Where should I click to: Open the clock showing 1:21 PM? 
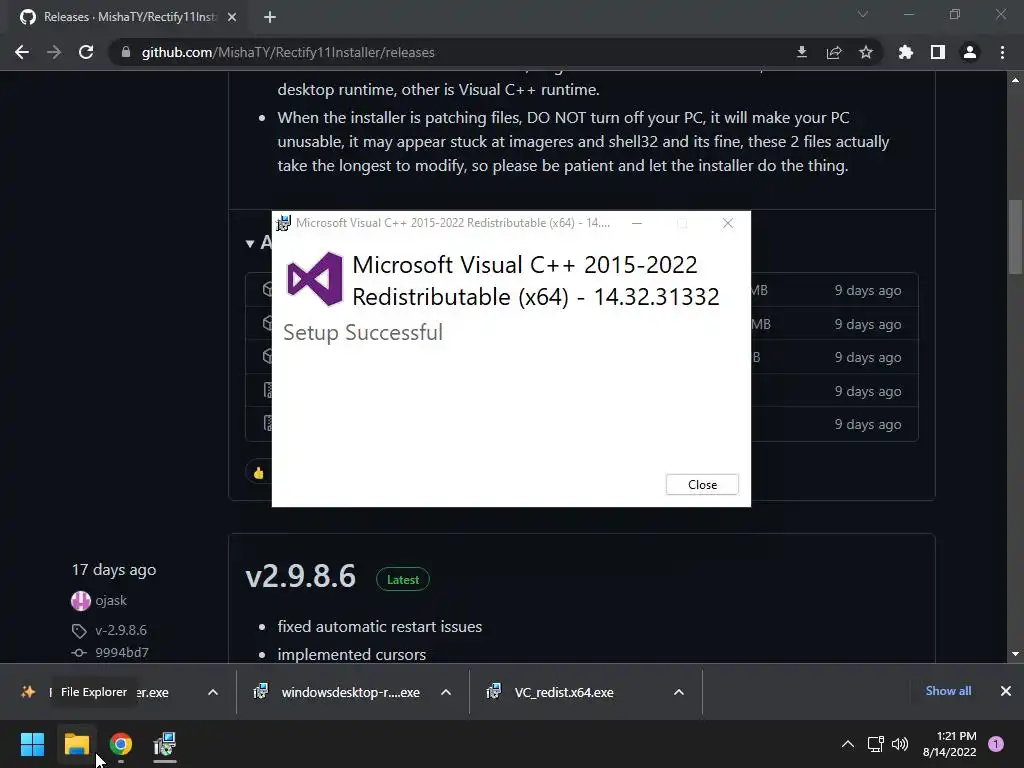(x=950, y=744)
